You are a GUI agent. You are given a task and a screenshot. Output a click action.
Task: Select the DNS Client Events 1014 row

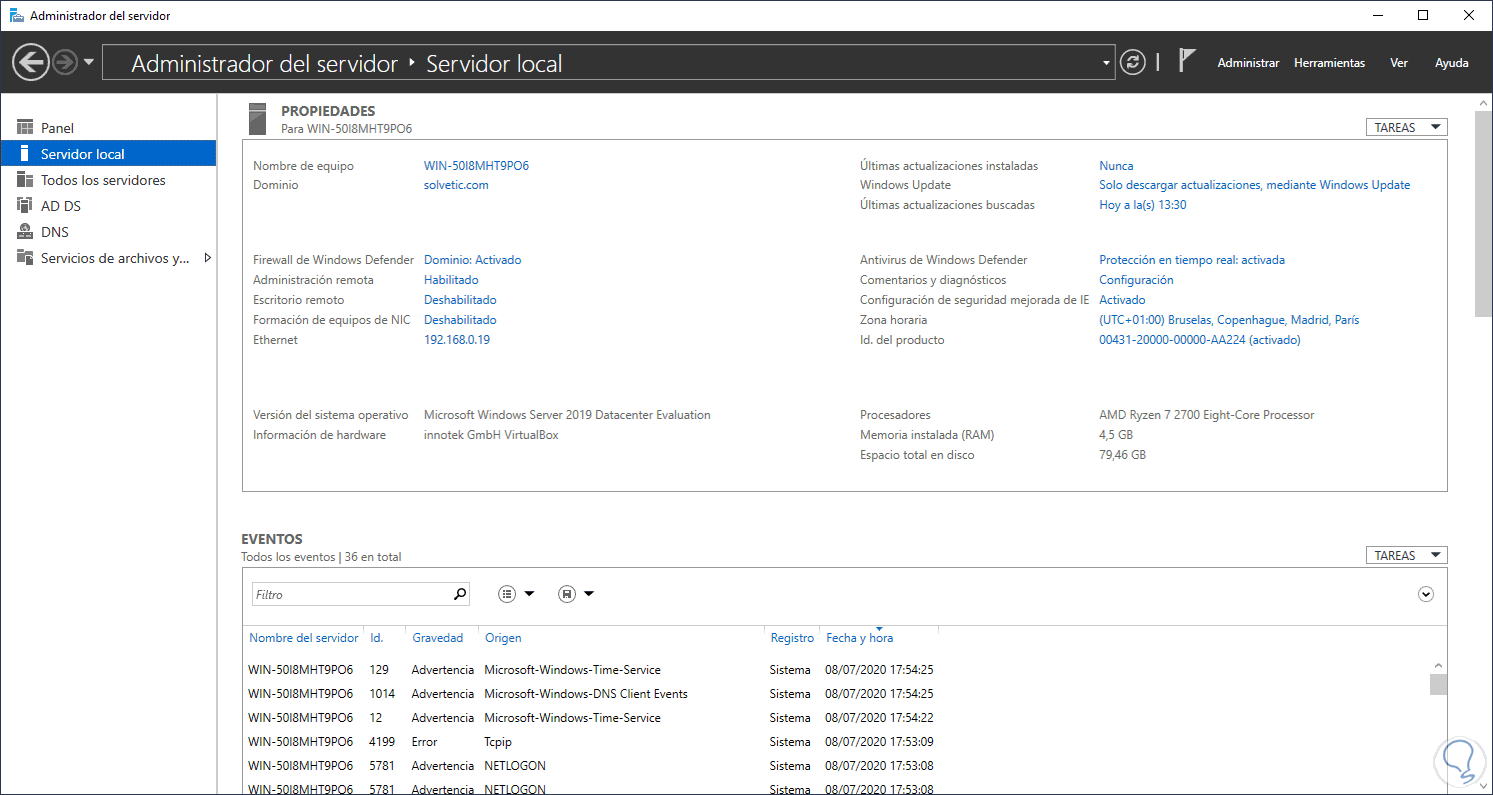[x=591, y=694]
